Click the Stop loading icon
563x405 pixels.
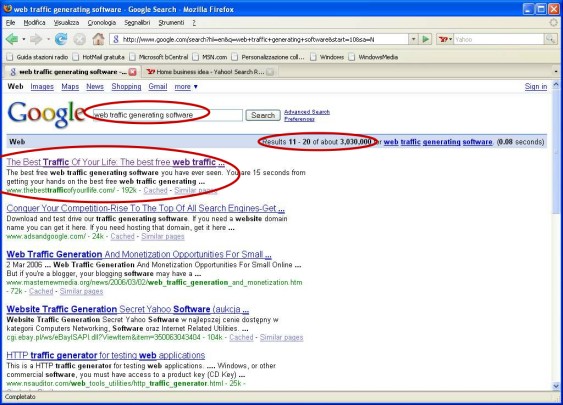coord(79,39)
